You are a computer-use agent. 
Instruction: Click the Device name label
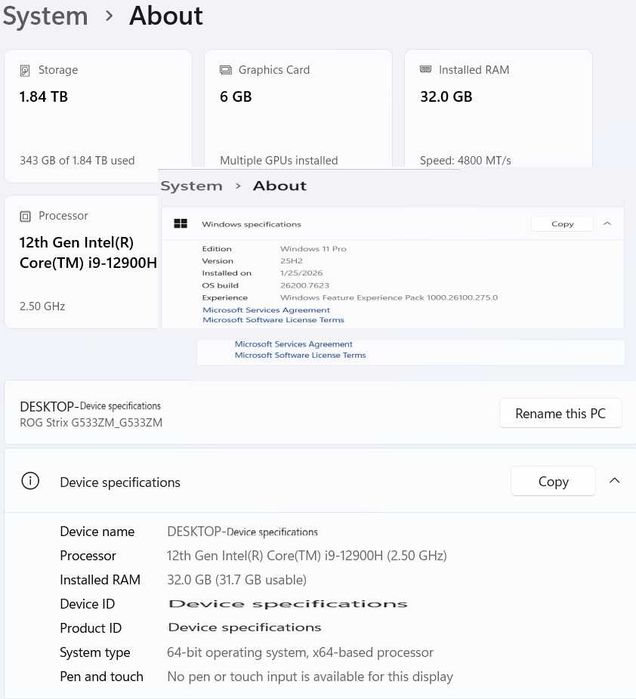click(x=97, y=531)
